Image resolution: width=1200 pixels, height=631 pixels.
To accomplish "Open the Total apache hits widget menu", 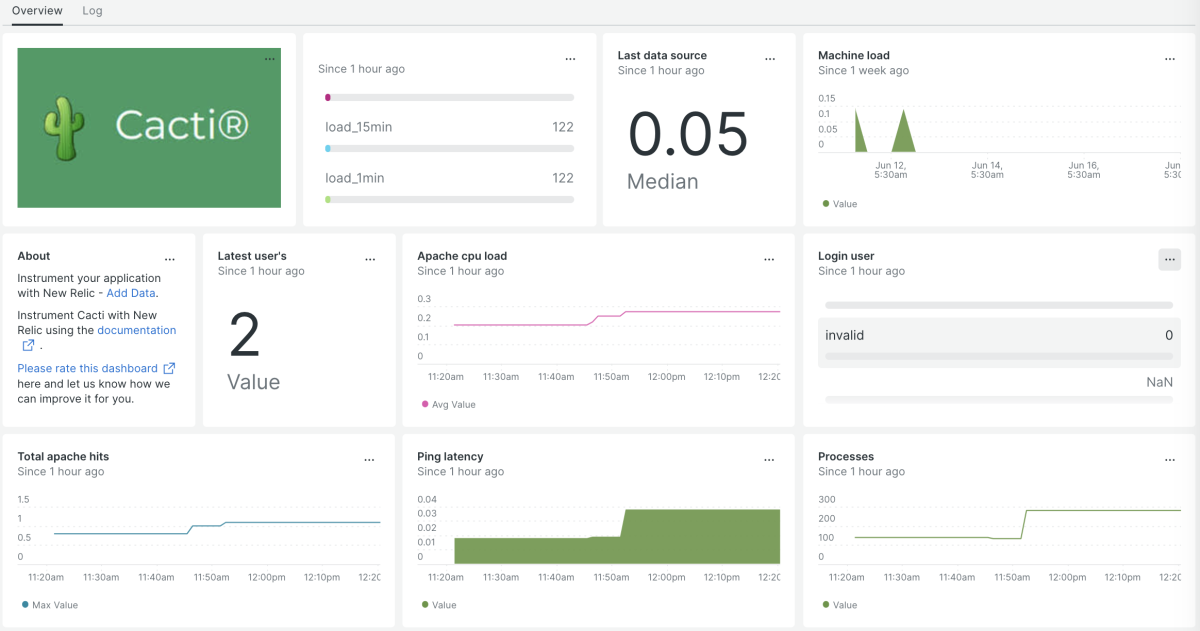I will (x=369, y=460).
